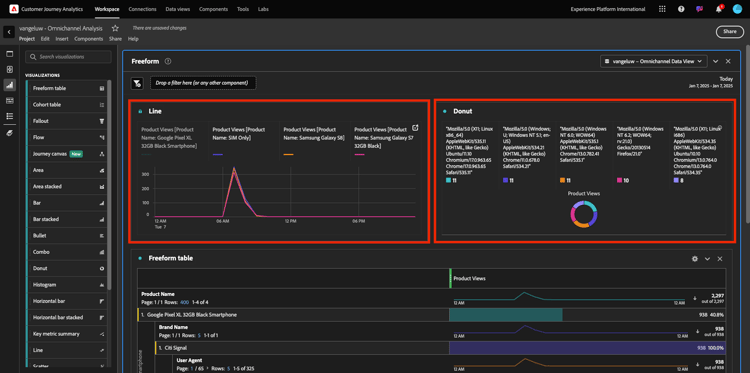Select Horizontal bar stacked visualization

pos(66,318)
